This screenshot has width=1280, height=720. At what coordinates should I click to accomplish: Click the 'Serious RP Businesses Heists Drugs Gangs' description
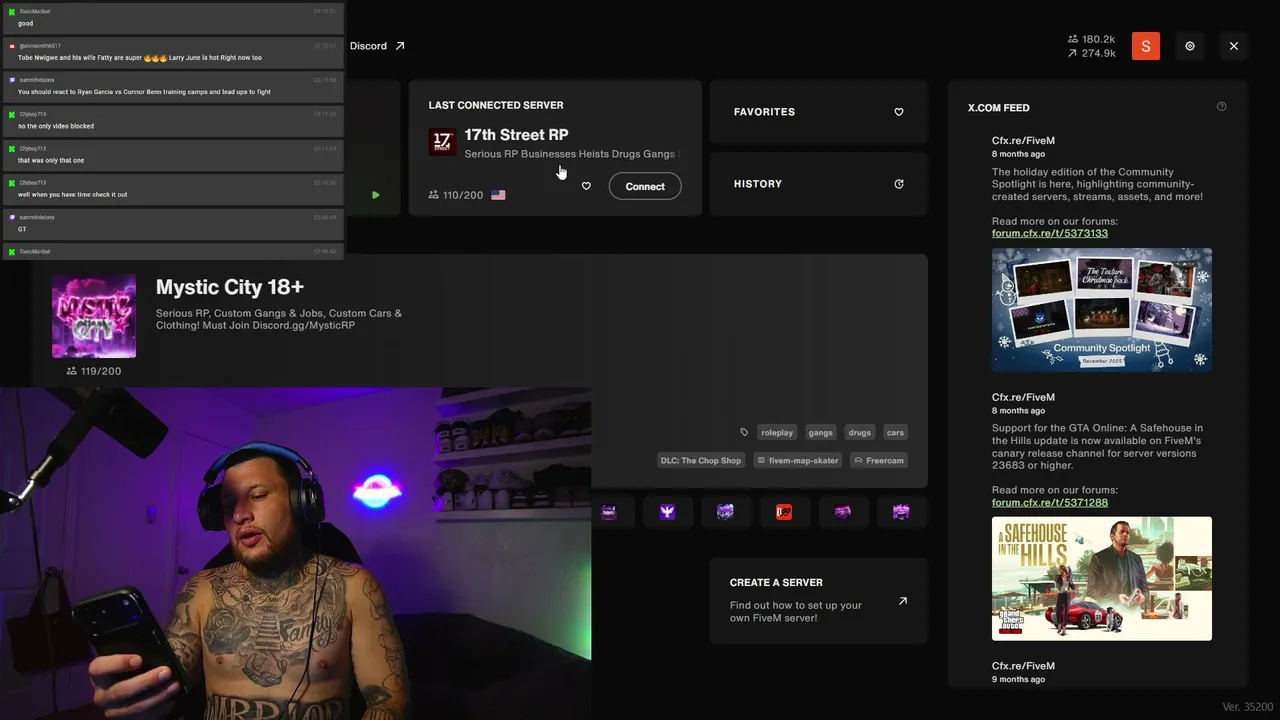570,154
